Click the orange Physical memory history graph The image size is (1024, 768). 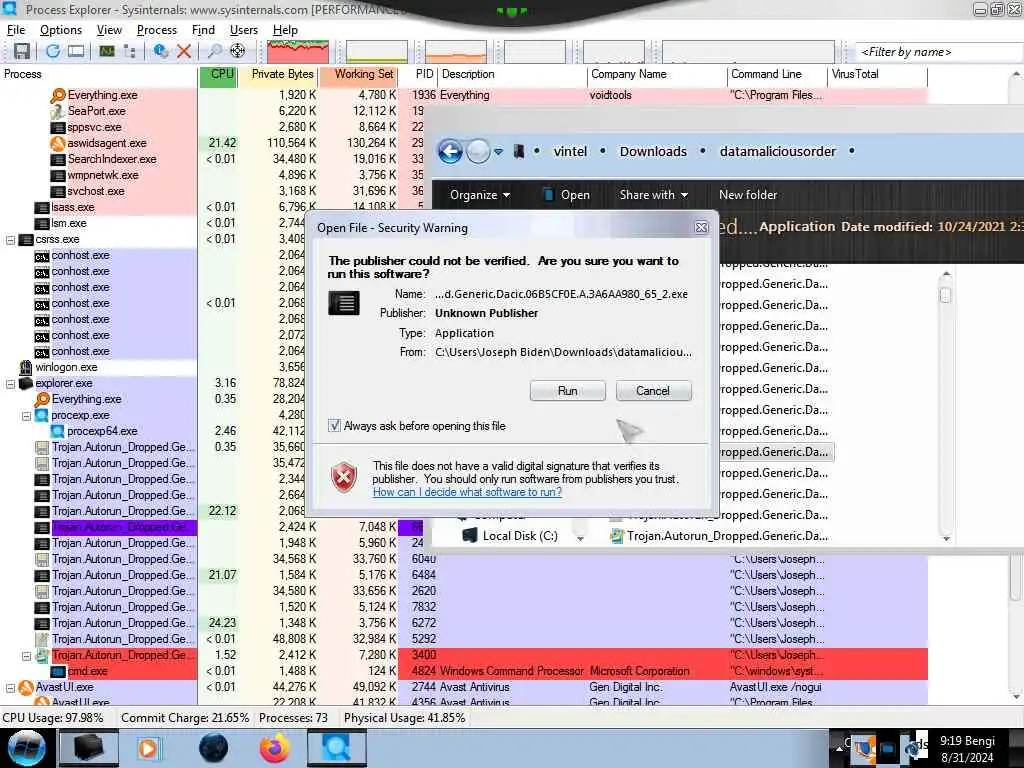[x=456, y=52]
